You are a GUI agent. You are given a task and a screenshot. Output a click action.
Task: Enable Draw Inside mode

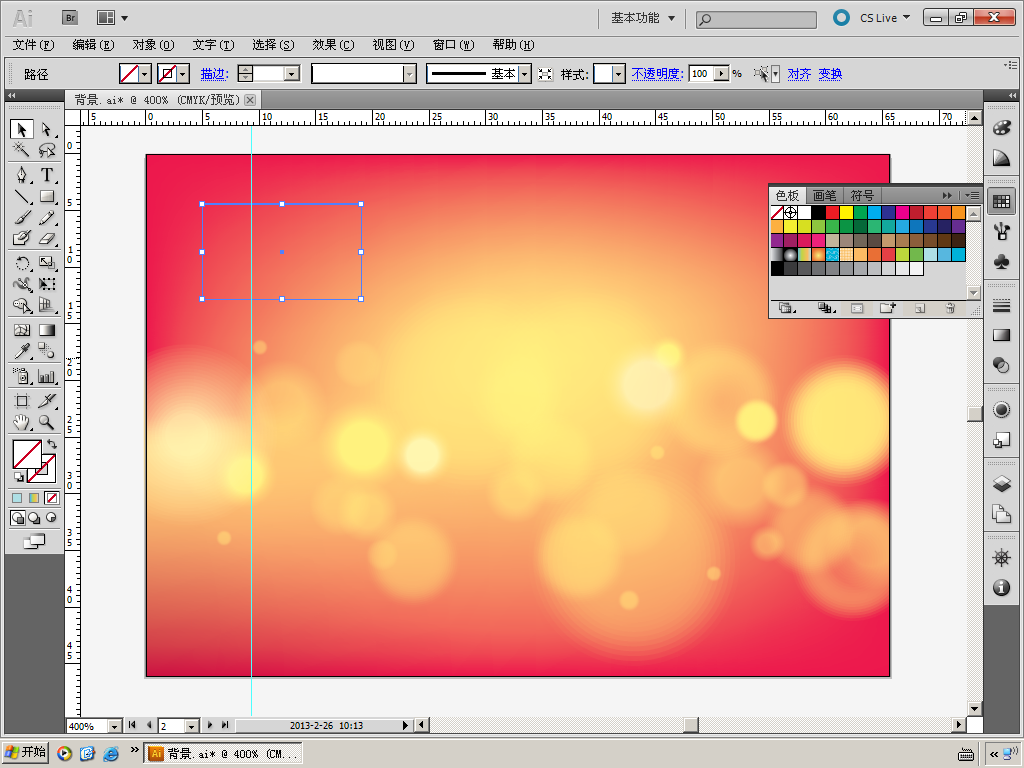tap(50, 518)
